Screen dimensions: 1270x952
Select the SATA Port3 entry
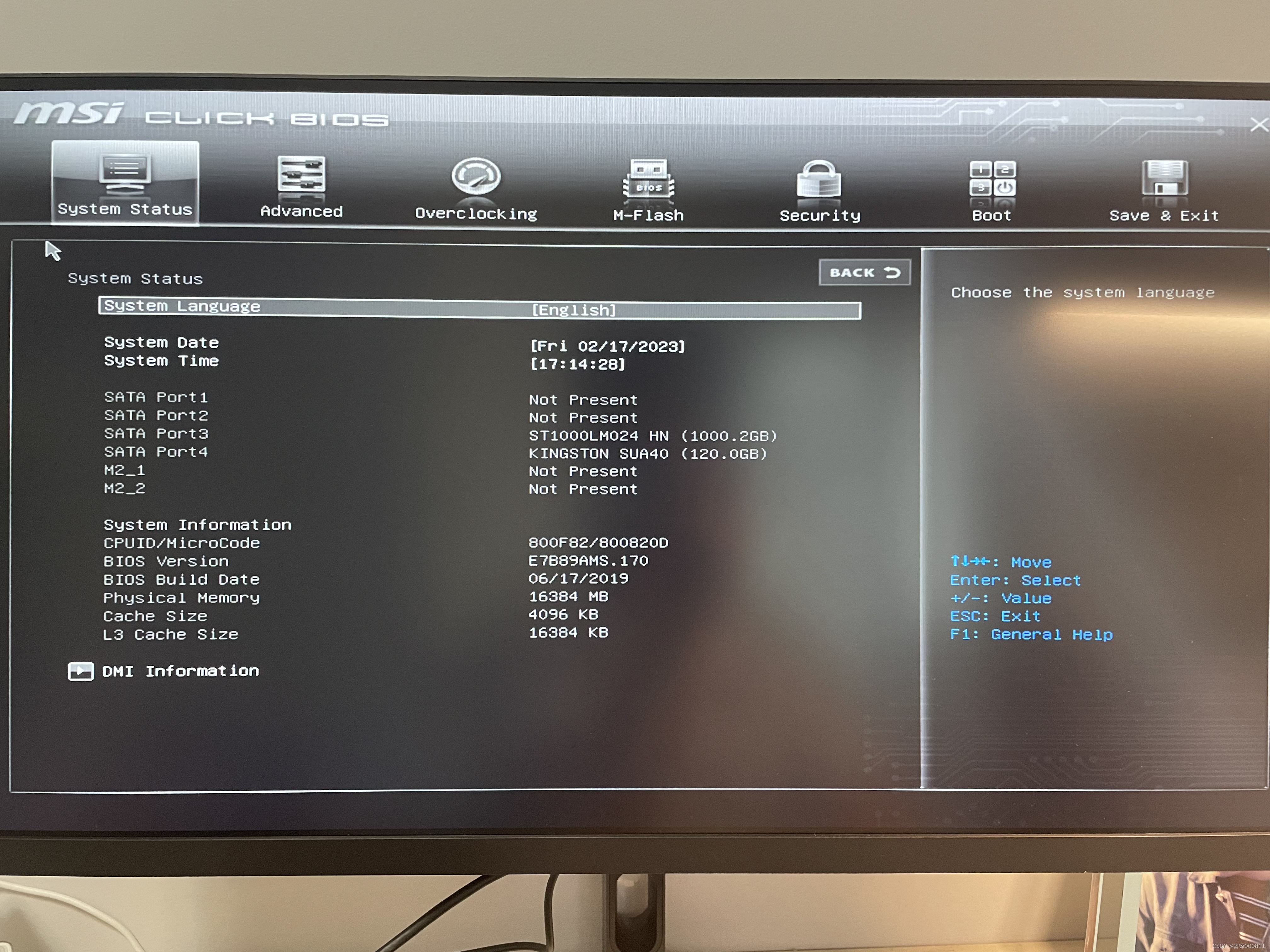click(156, 434)
